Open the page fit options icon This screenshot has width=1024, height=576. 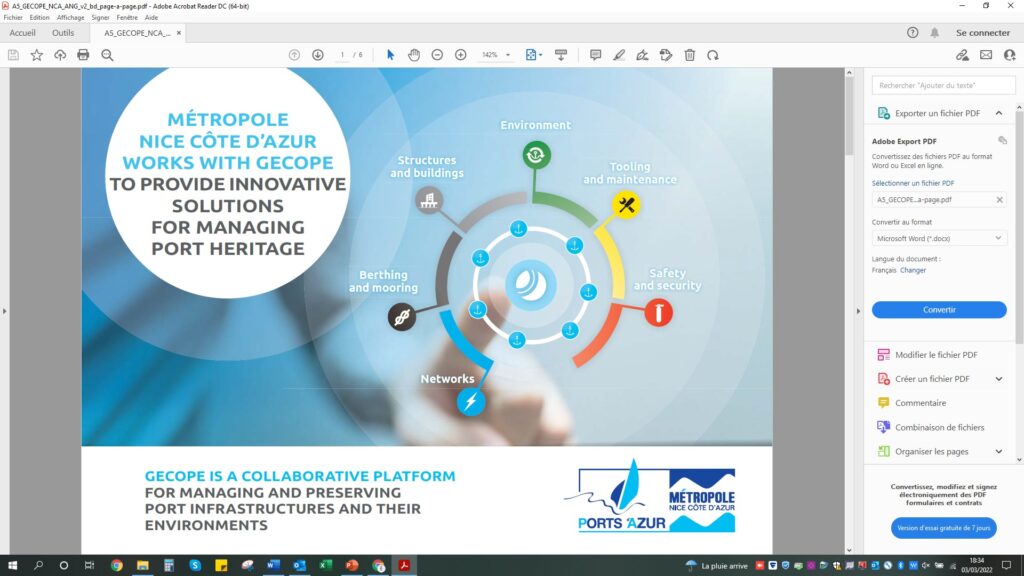click(x=534, y=56)
